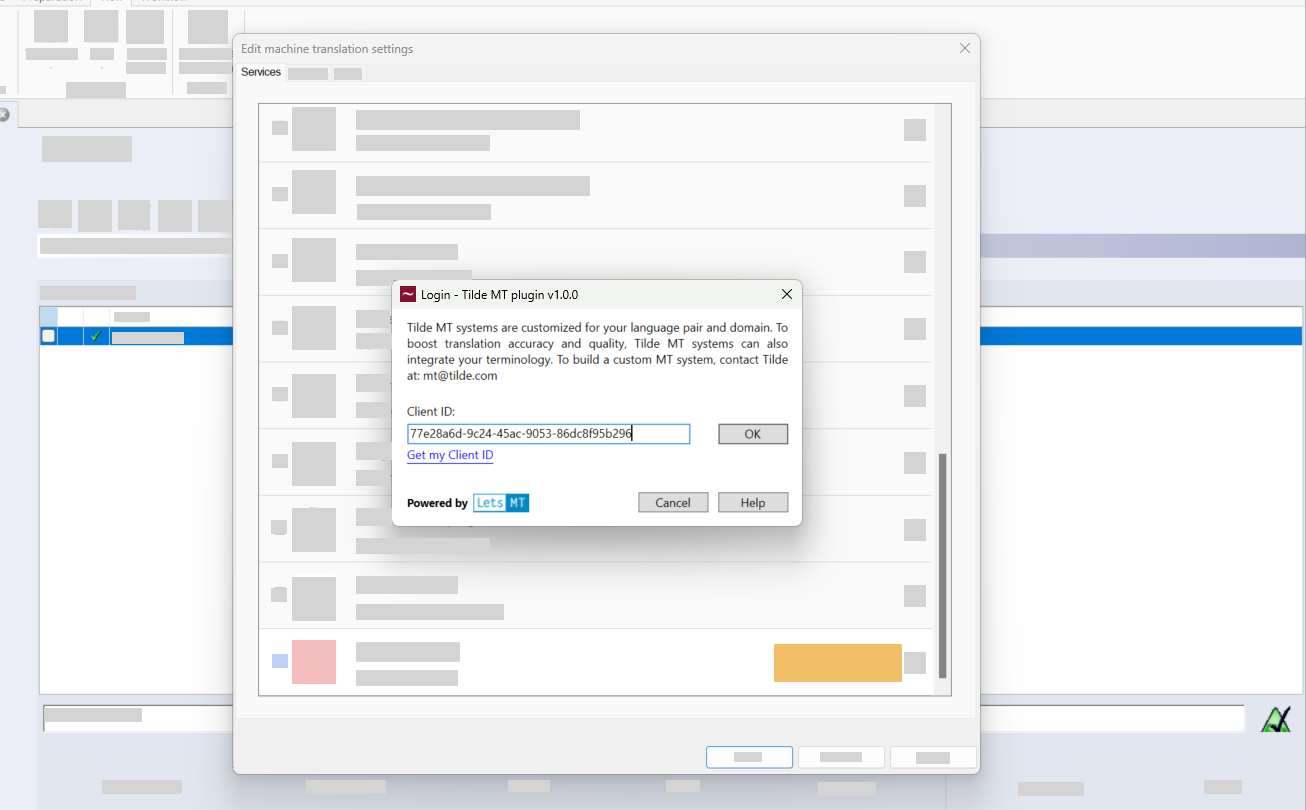Viewport: 1306px width, 810px height.
Task: Click the orange button in the last service row
Action: (838, 663)
